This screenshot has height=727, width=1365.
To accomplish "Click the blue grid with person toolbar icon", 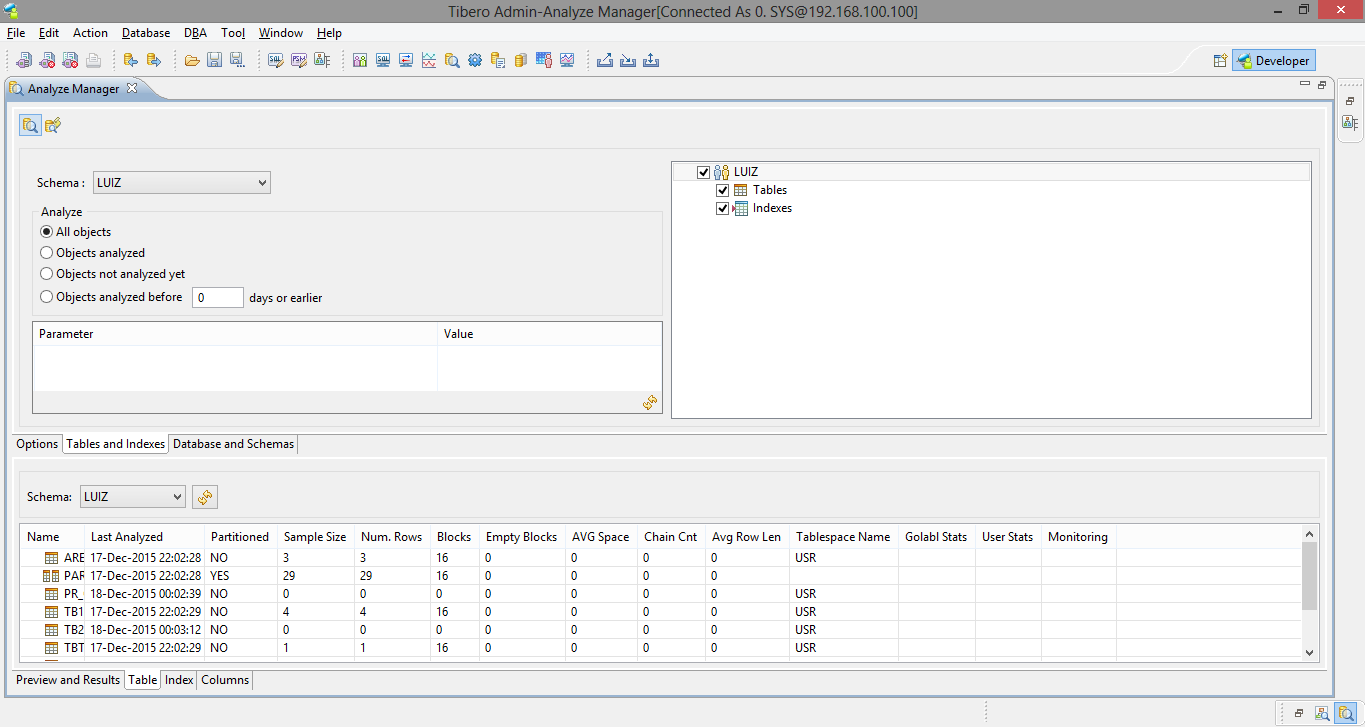I will (544, 61).
